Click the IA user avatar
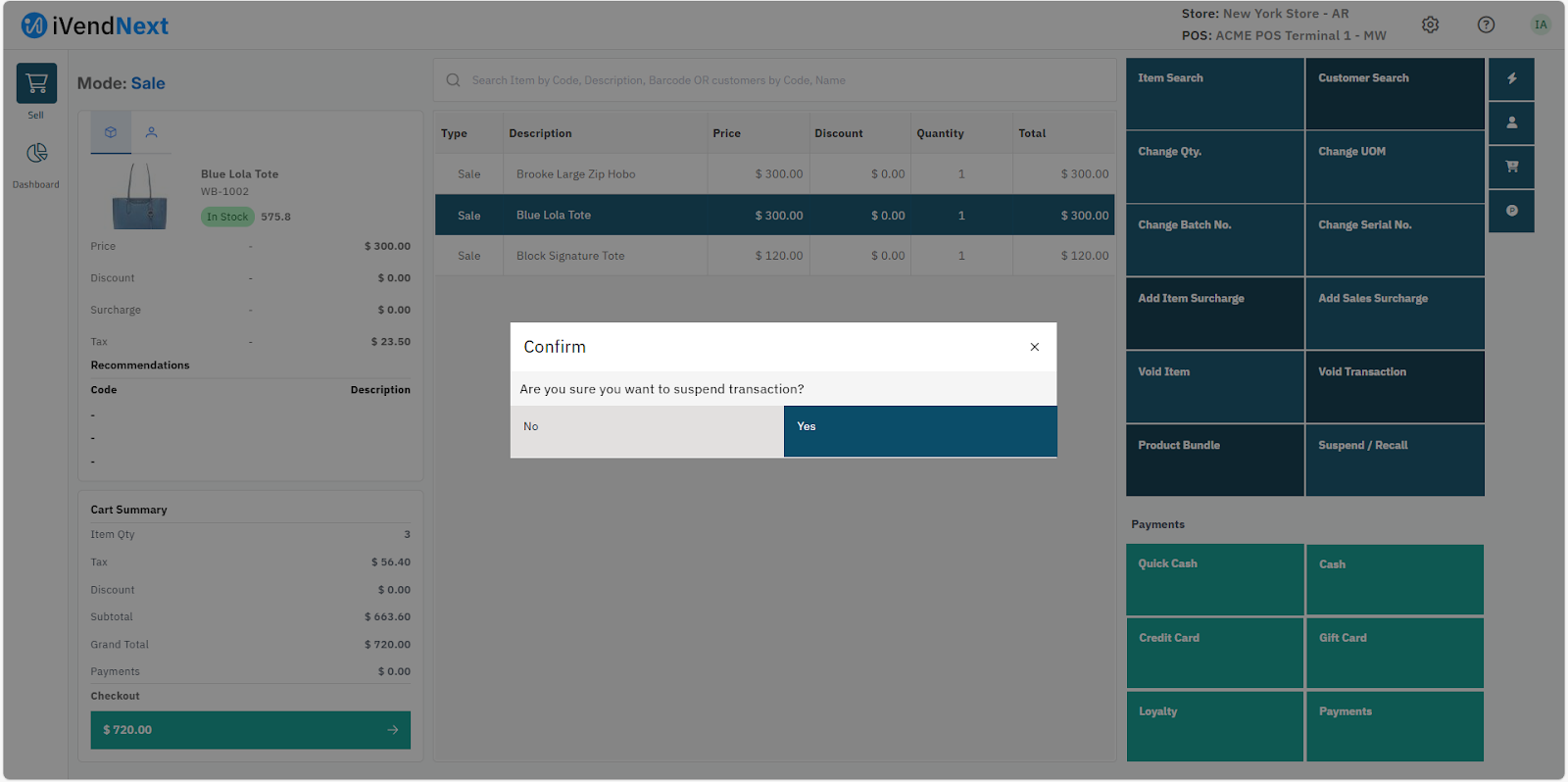1568x782 pixels. point(1541,24)
